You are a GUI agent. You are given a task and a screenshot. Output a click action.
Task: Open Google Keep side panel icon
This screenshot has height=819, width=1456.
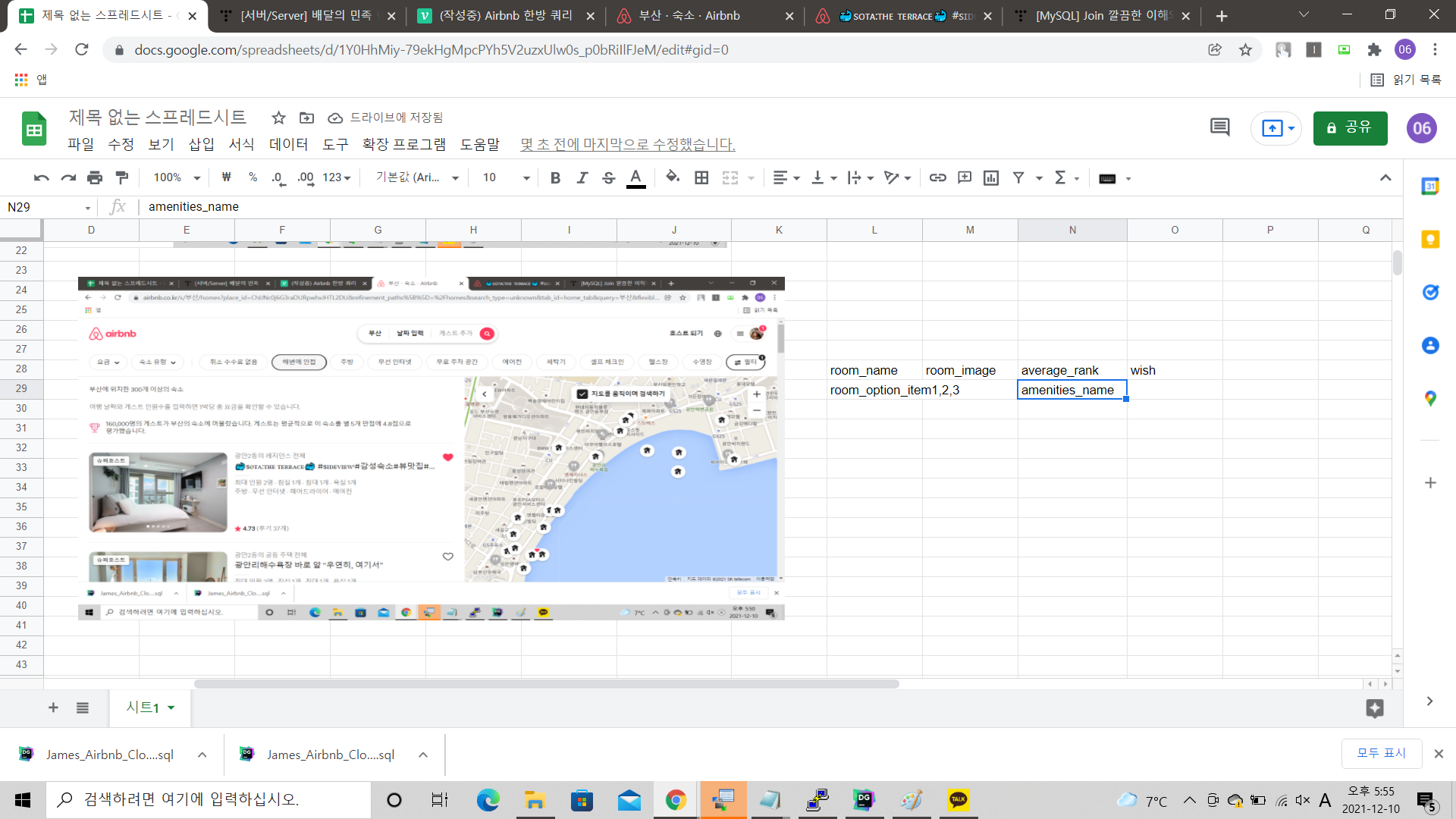click(x=1430, y=240)
